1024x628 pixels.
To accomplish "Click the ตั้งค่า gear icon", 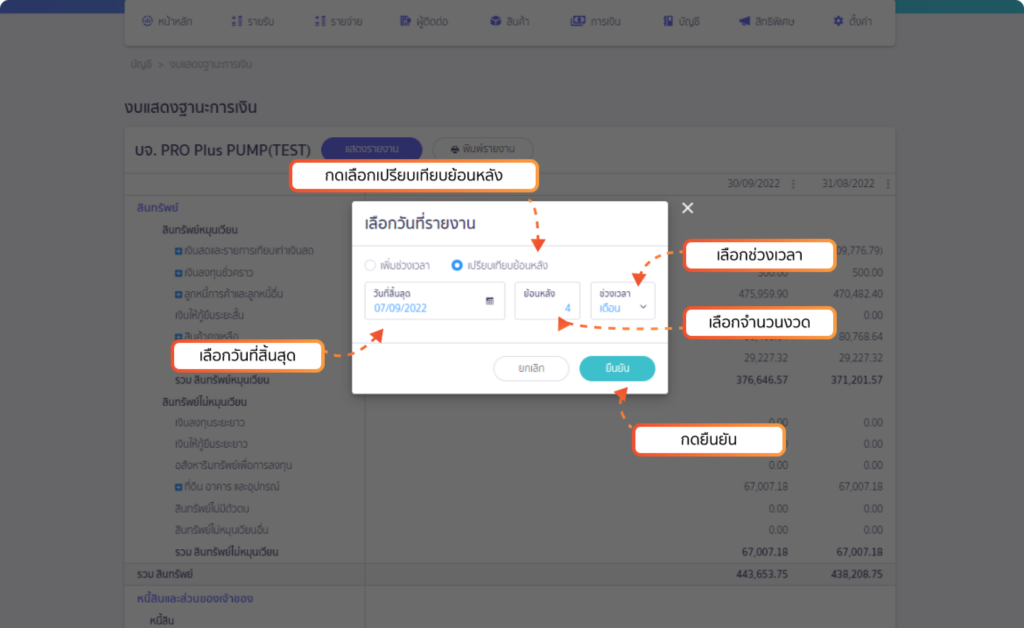I will click(x=838, y=21).
